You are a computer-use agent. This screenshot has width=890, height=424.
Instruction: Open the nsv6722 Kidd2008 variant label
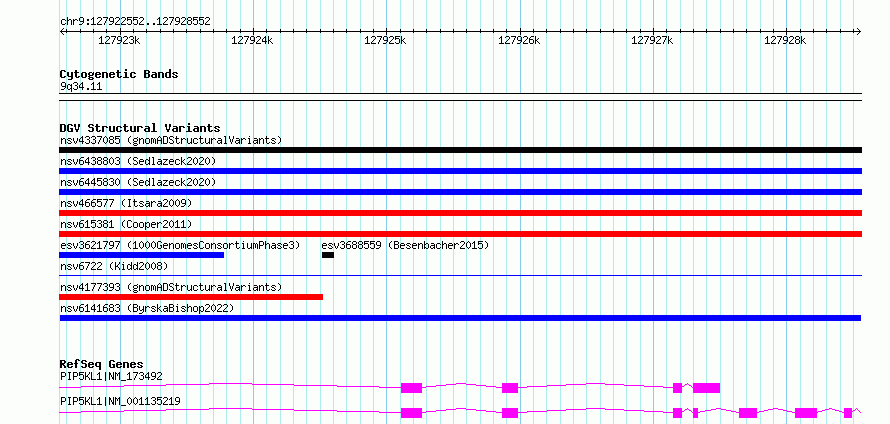point(114,266)
